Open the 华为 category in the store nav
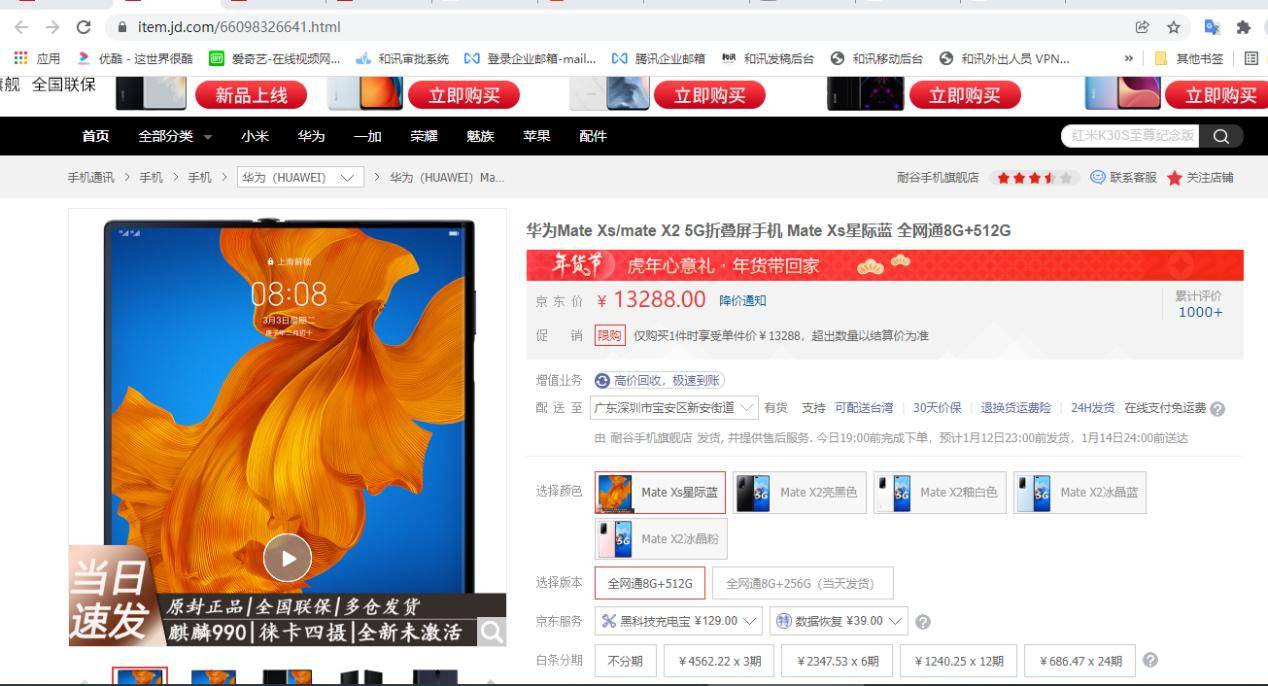Viewport: 1268px width, 686px height. point(311,136)
